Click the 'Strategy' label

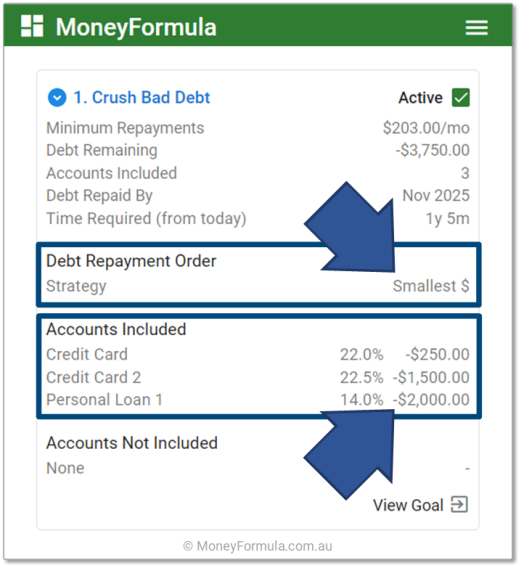[76, 286]
